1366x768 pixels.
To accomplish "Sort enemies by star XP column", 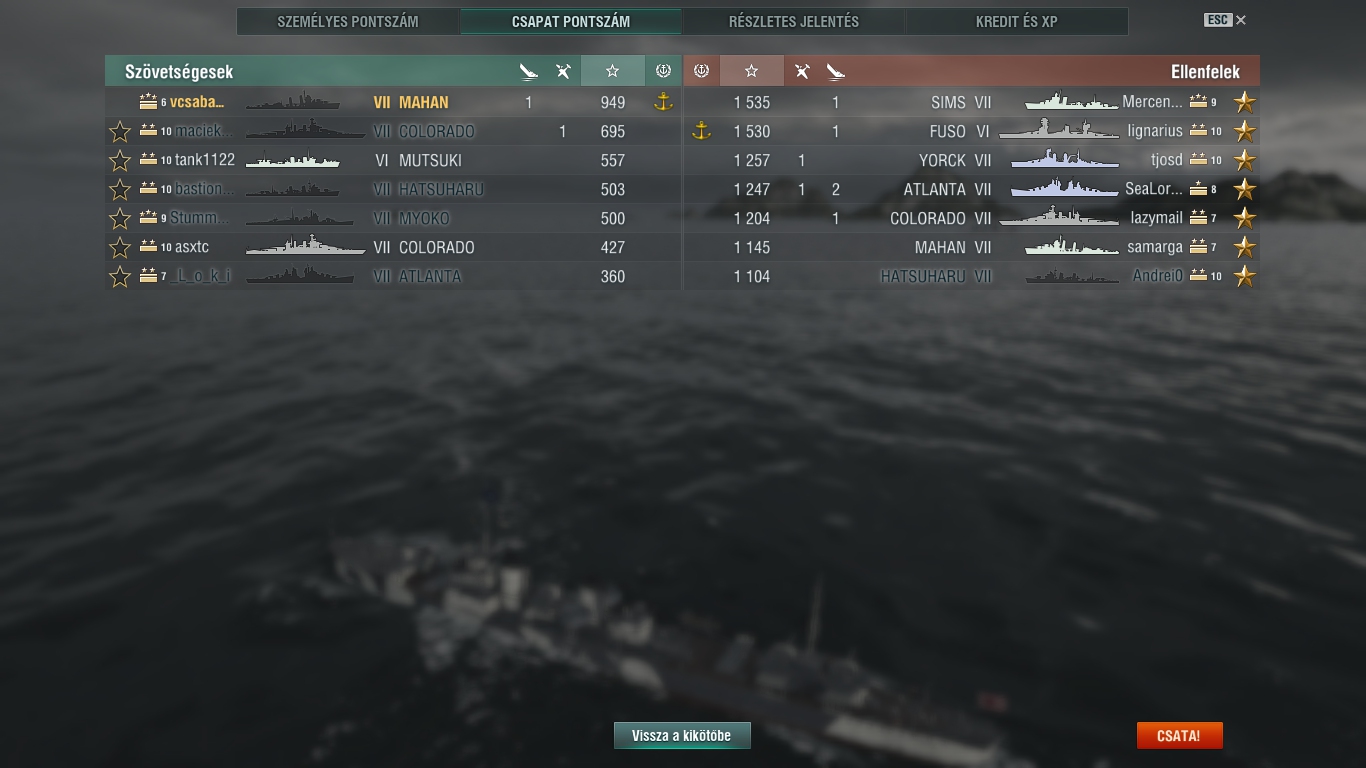I will pyautogui.click(x=751, y=71).
